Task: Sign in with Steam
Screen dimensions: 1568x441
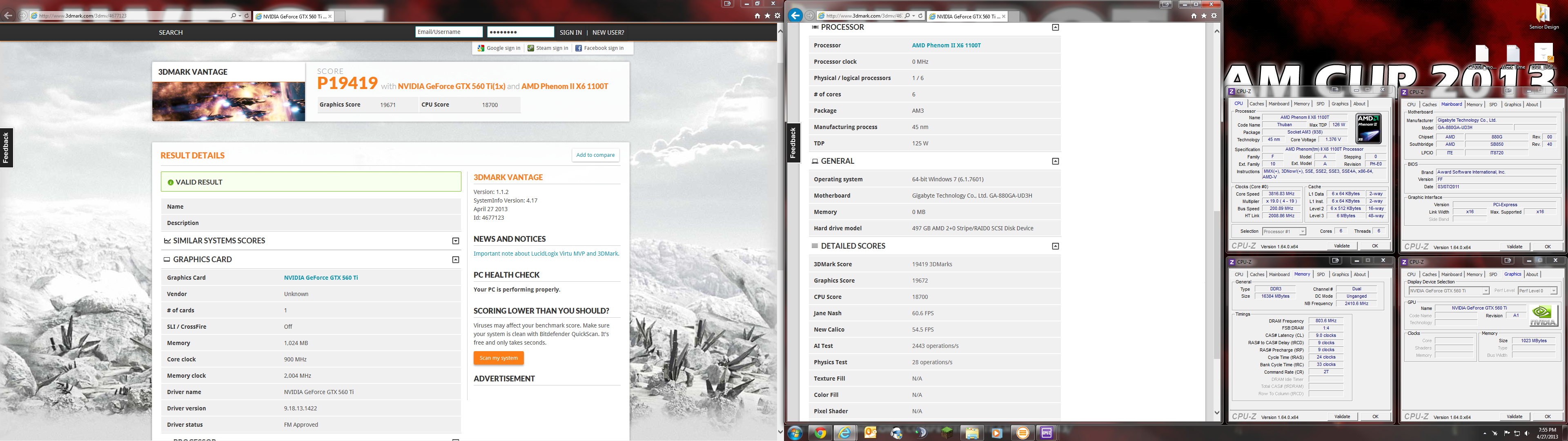Action: click(548, 48)
